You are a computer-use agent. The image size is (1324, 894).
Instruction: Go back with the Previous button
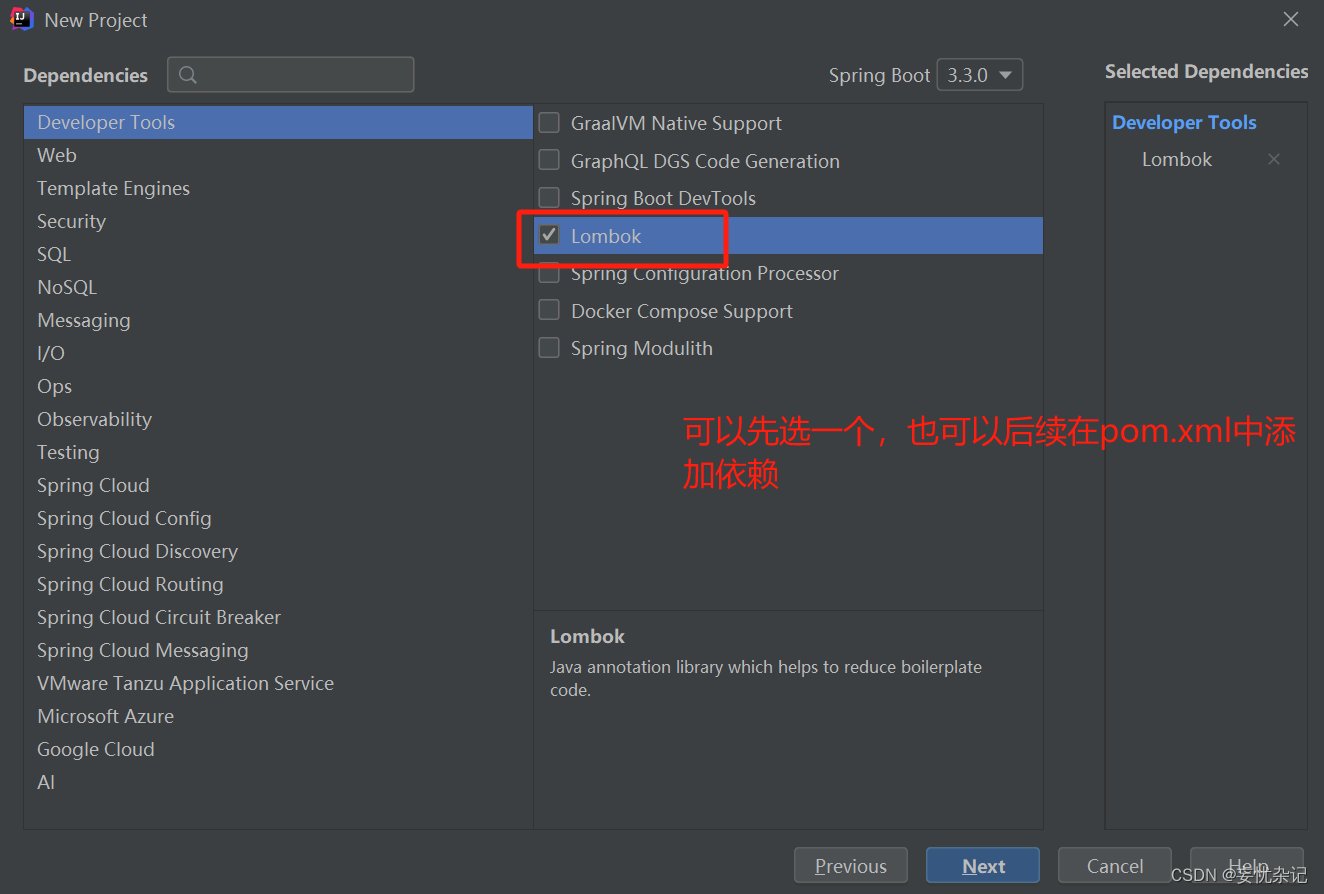[851, 866]
